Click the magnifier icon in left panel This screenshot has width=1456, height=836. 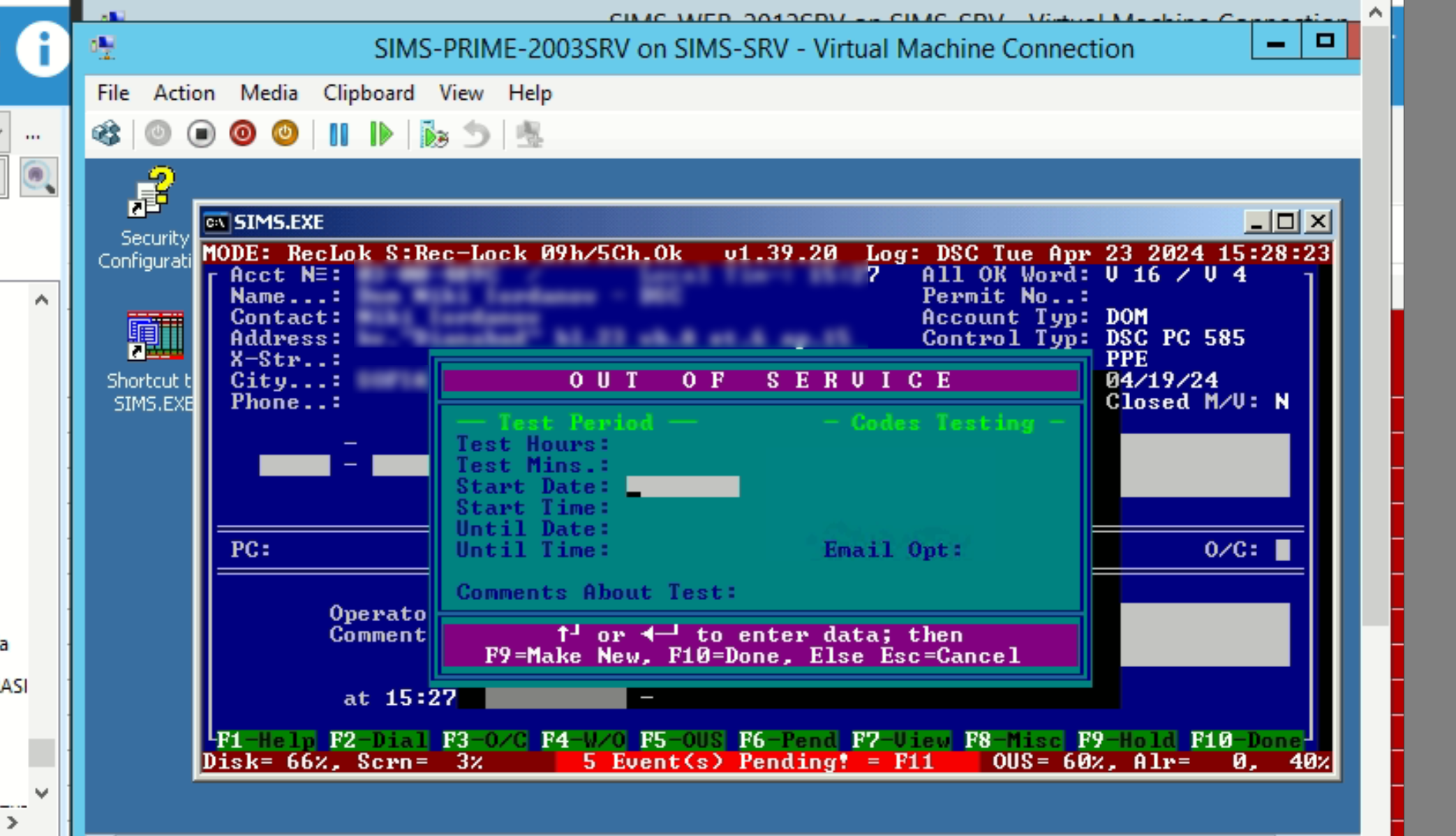(x=38, y=177)
